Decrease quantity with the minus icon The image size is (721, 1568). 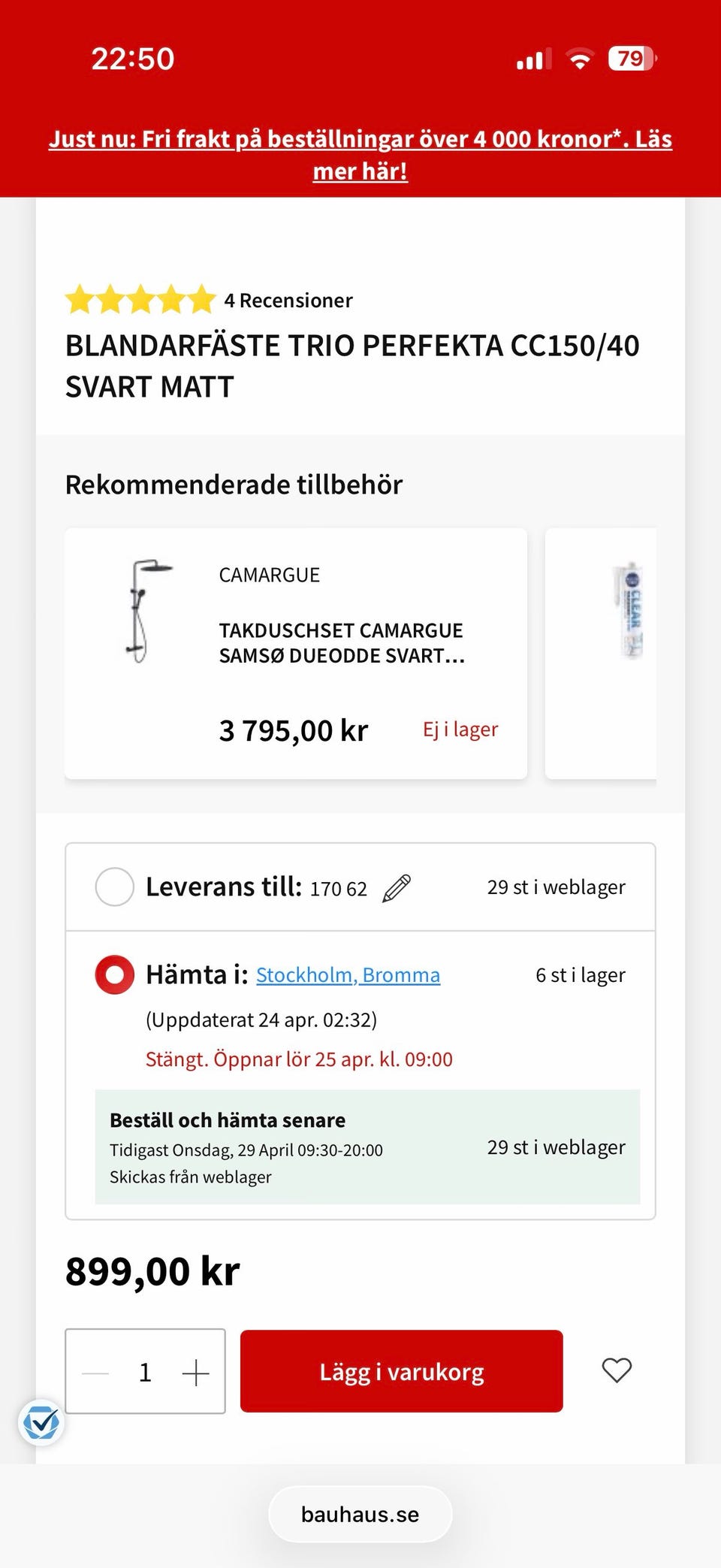(x=95, y=1373)
